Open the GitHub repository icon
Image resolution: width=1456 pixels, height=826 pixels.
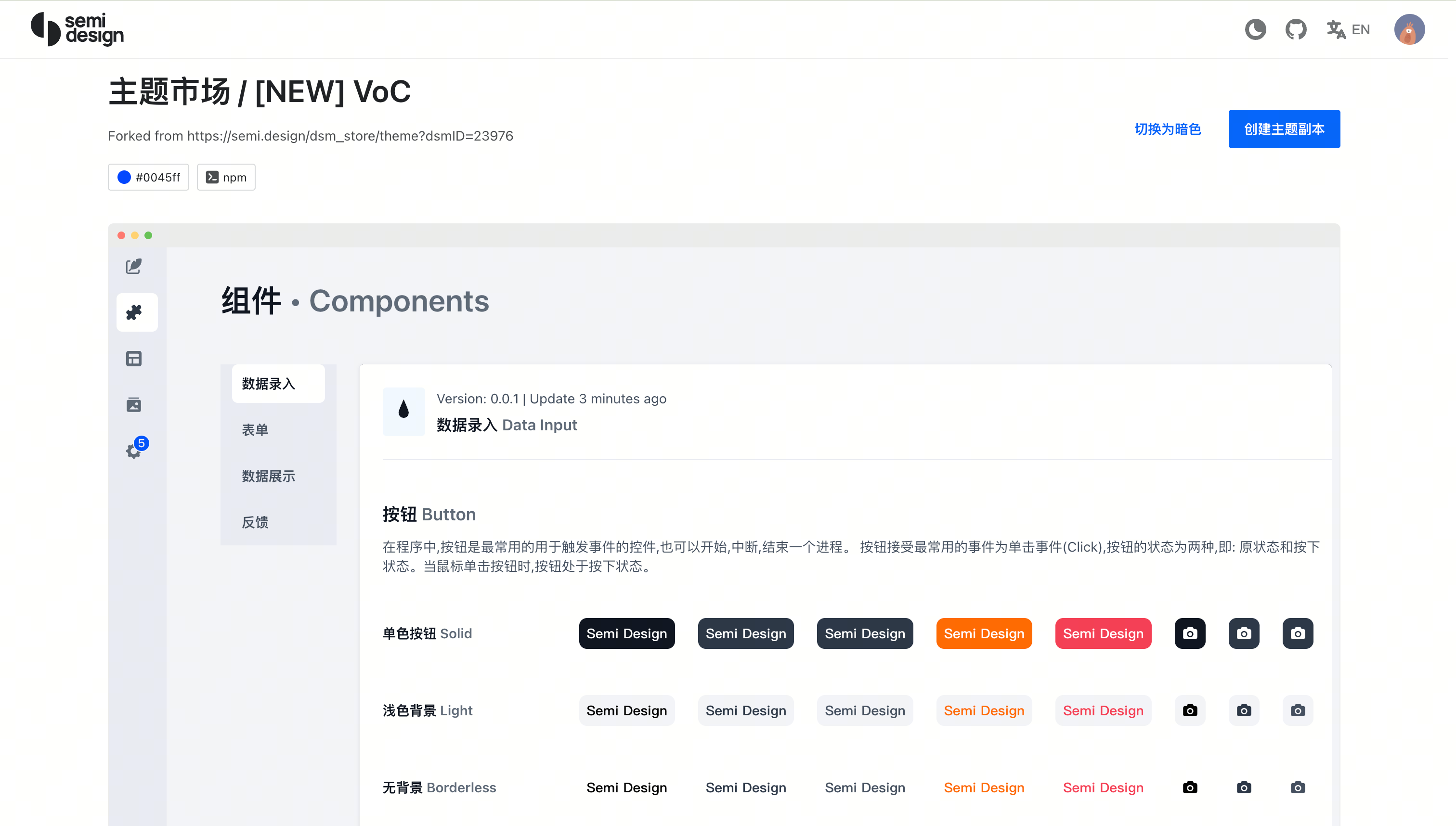coord(1296,29)
